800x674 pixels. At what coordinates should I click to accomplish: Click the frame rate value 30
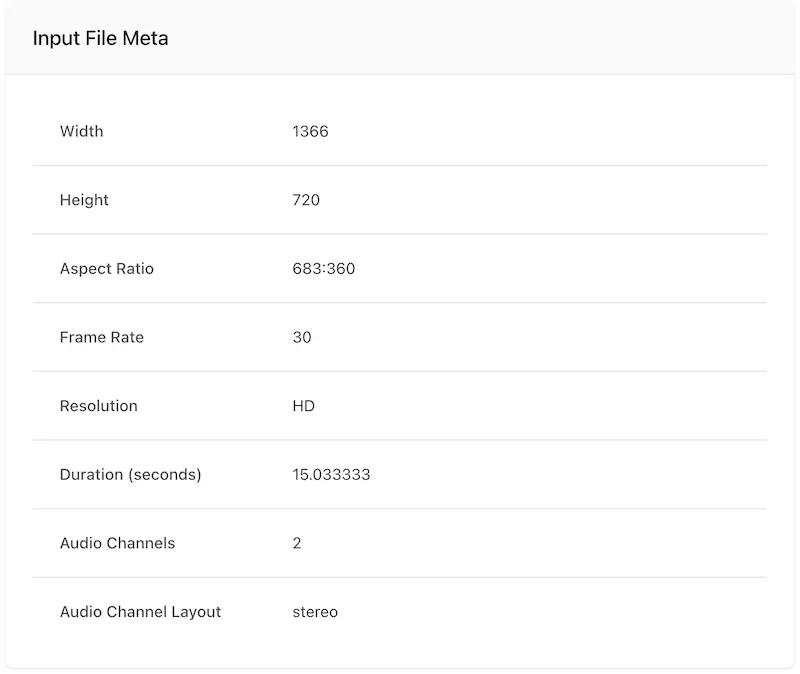(300, 337)
